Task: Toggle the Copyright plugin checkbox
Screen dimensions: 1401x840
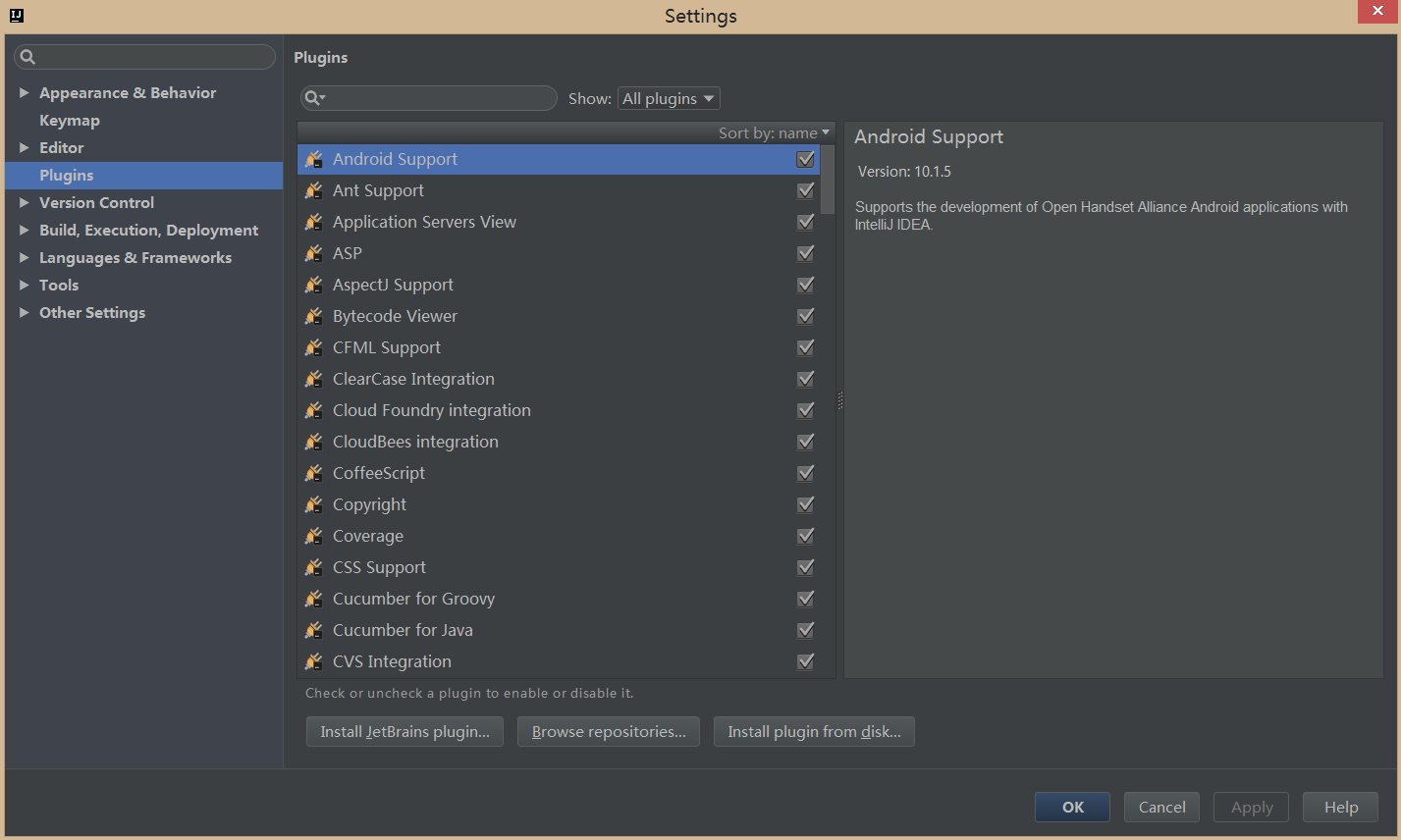Action: 806,504
